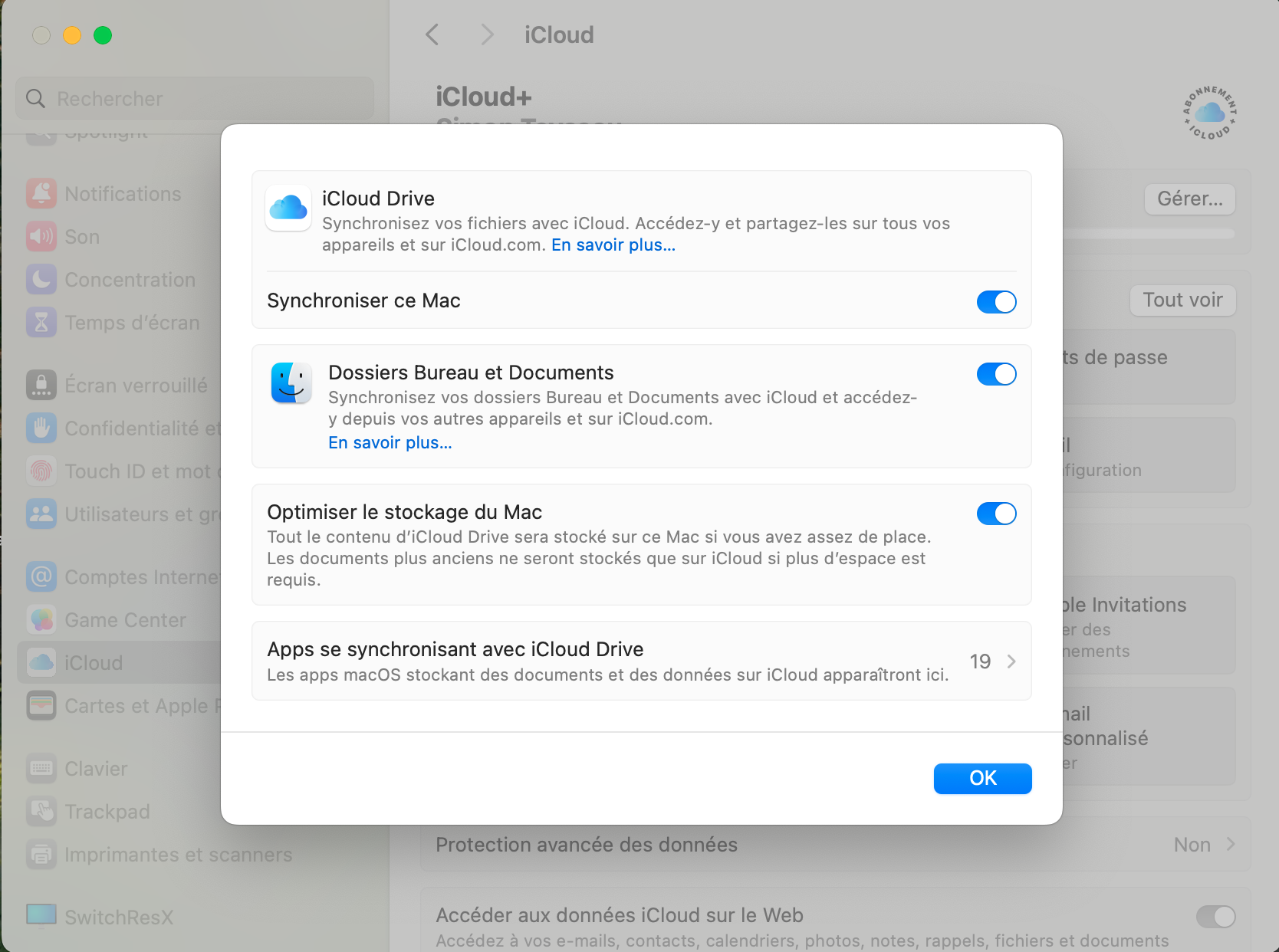Click the Temps d'écran hourglass icon
Viewport: 1279px width, 952px height.
[x=41, y=322]
